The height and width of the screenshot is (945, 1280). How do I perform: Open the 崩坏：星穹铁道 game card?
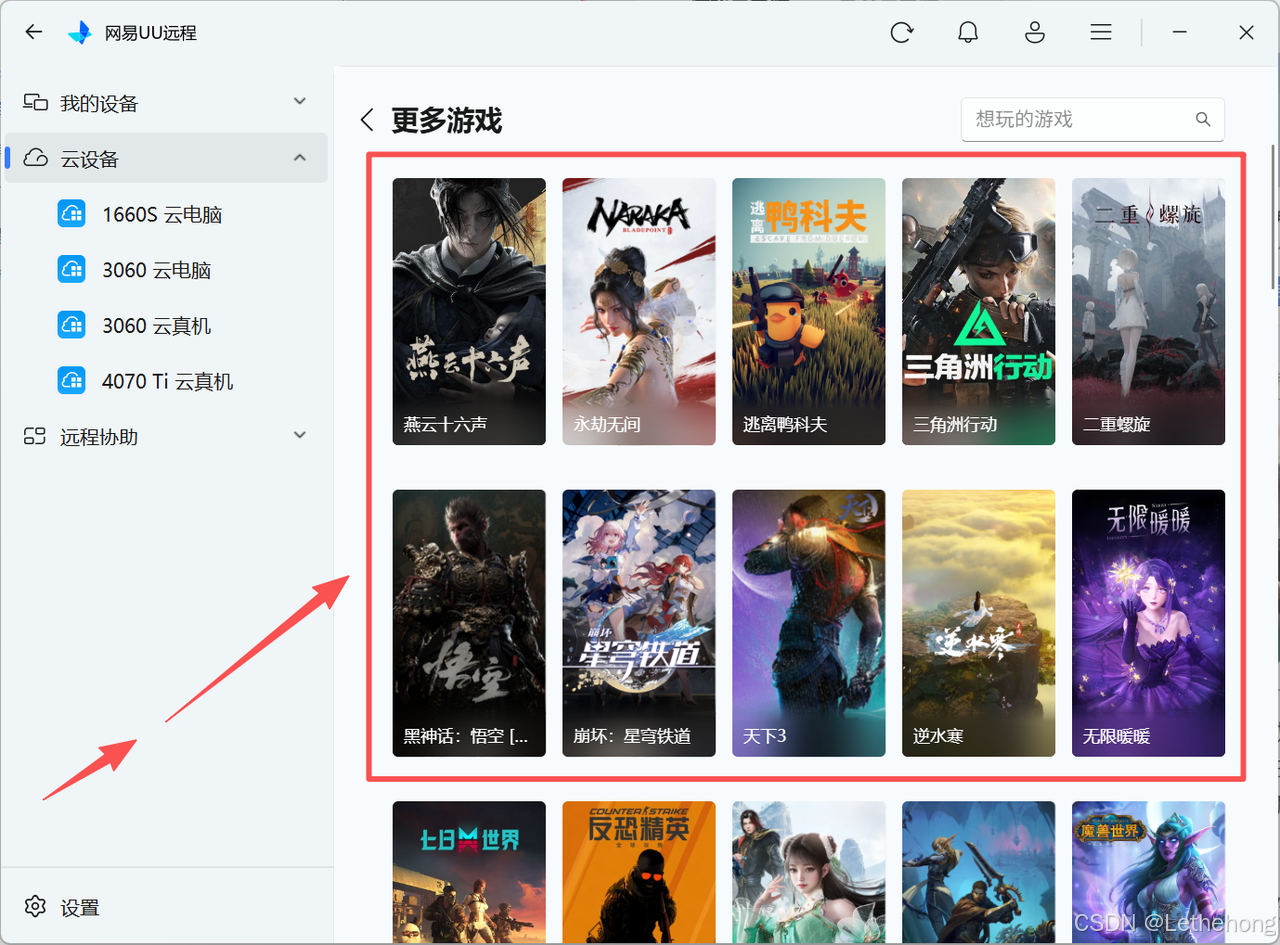[x=639, y=623]
